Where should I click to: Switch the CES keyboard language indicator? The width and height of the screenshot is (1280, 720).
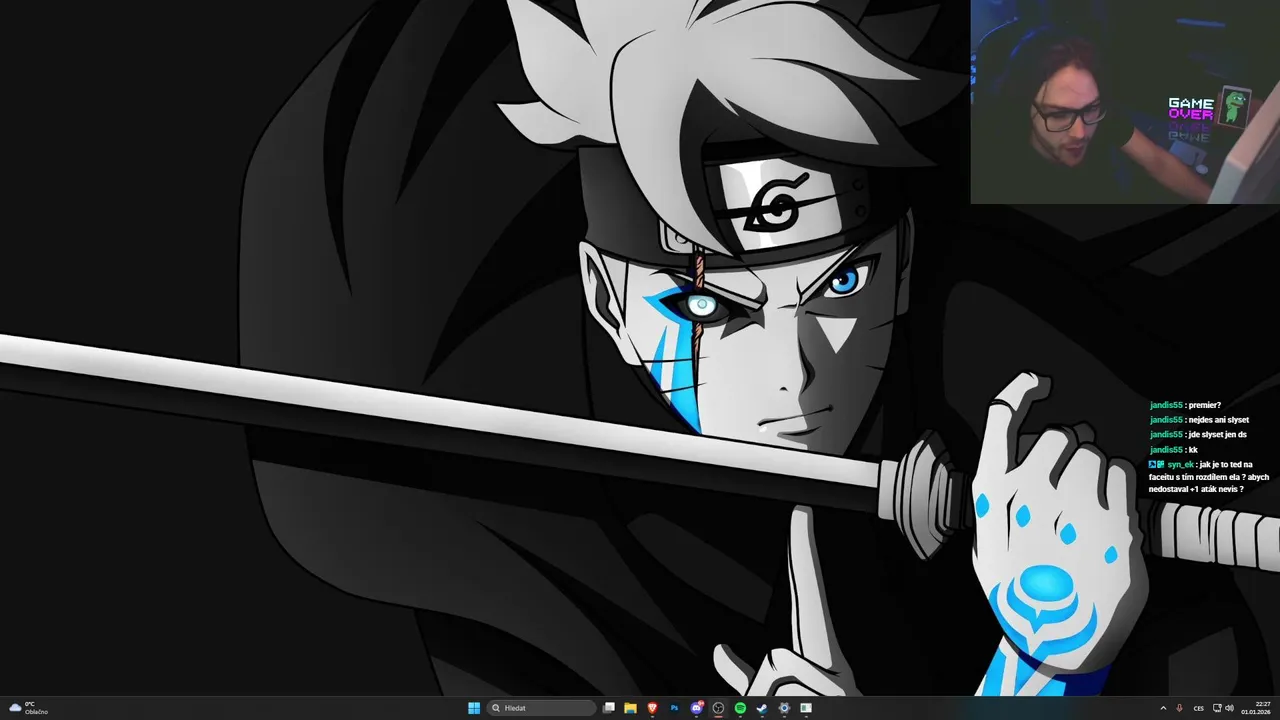(1199, 708)
